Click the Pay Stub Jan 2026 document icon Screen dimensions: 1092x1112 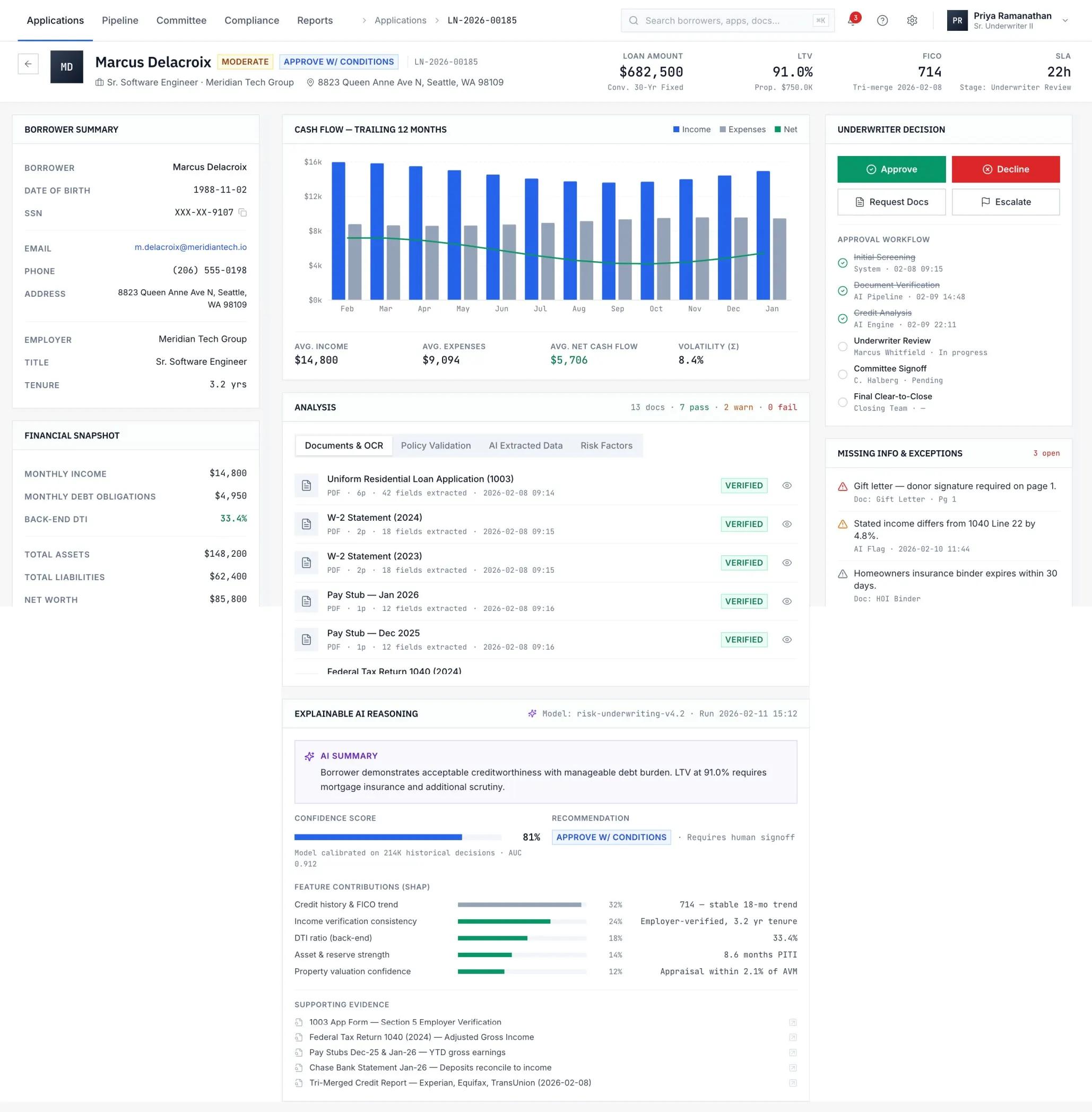pyautogui.click(x=306, y=601)
